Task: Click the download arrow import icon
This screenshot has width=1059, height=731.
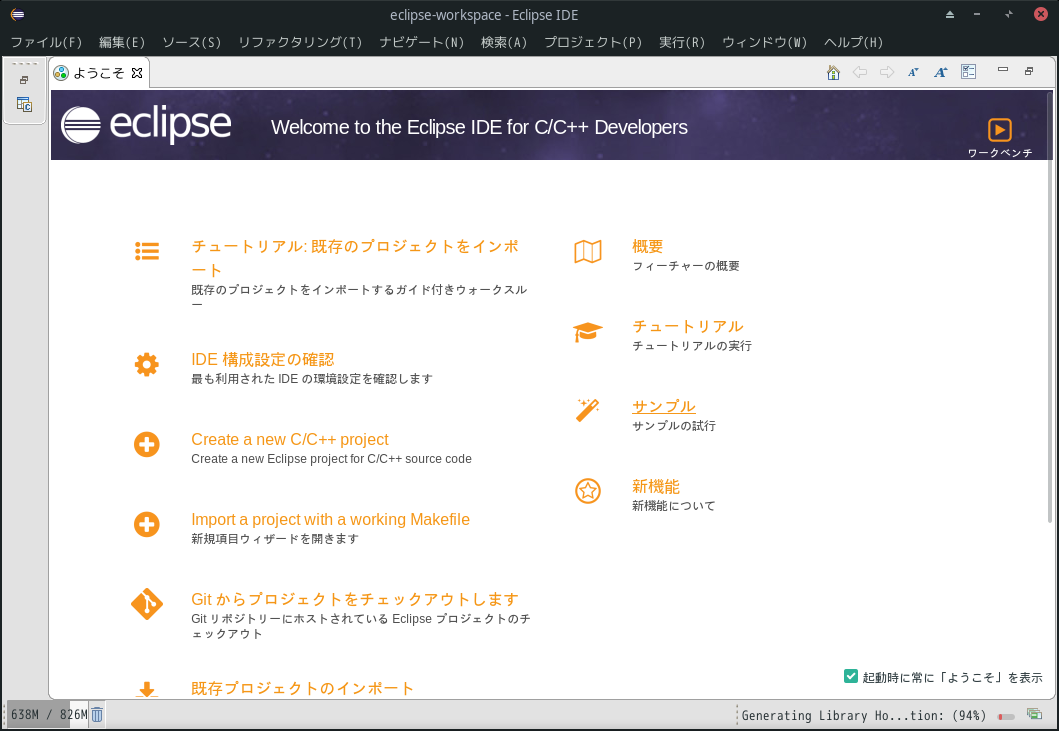Action: tap(147, 689)
